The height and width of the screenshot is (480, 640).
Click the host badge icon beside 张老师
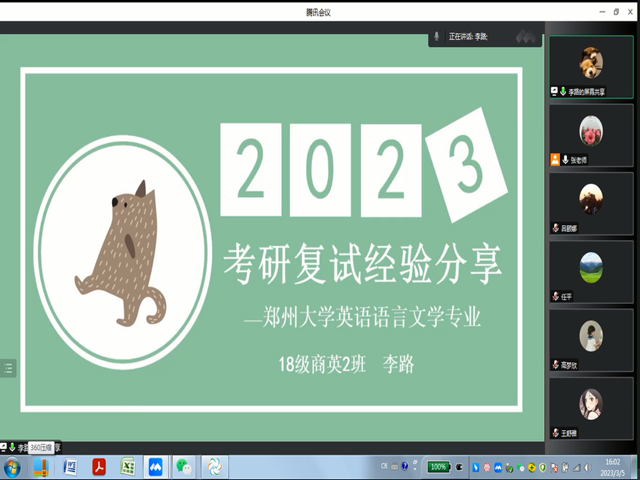pos(554,159)
